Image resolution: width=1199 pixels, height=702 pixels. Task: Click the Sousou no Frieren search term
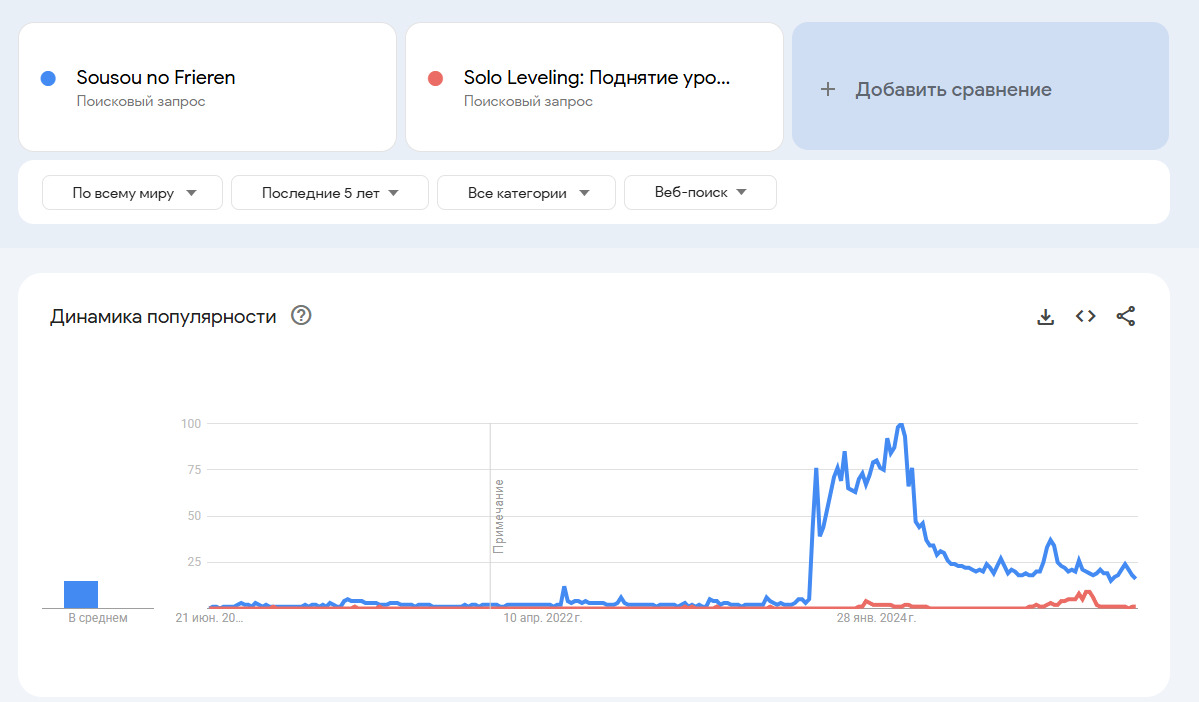pyautogui.click(x=156, y=78)
